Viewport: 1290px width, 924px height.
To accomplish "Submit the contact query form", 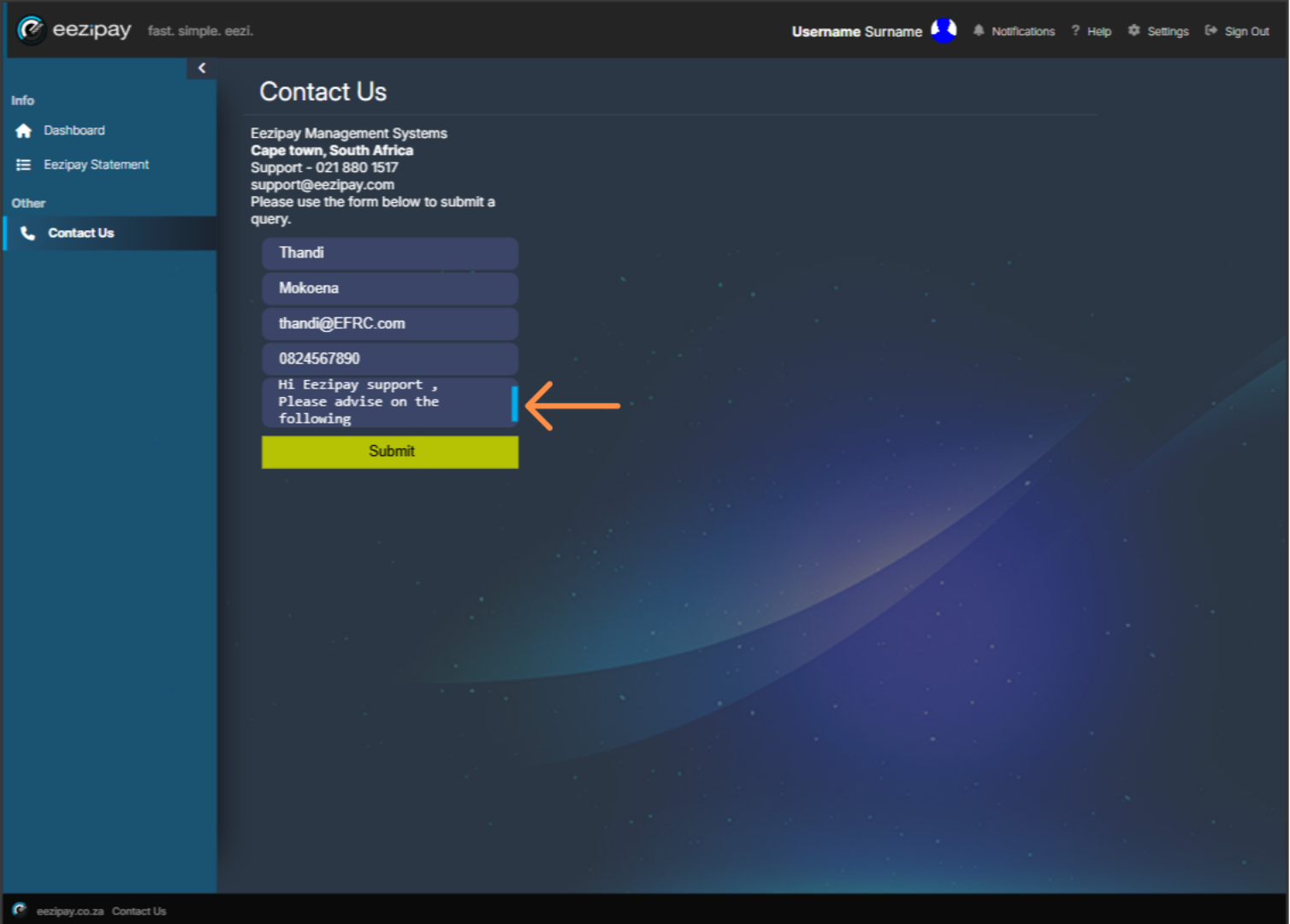I will pyautogui.click(x=390, y=452).
